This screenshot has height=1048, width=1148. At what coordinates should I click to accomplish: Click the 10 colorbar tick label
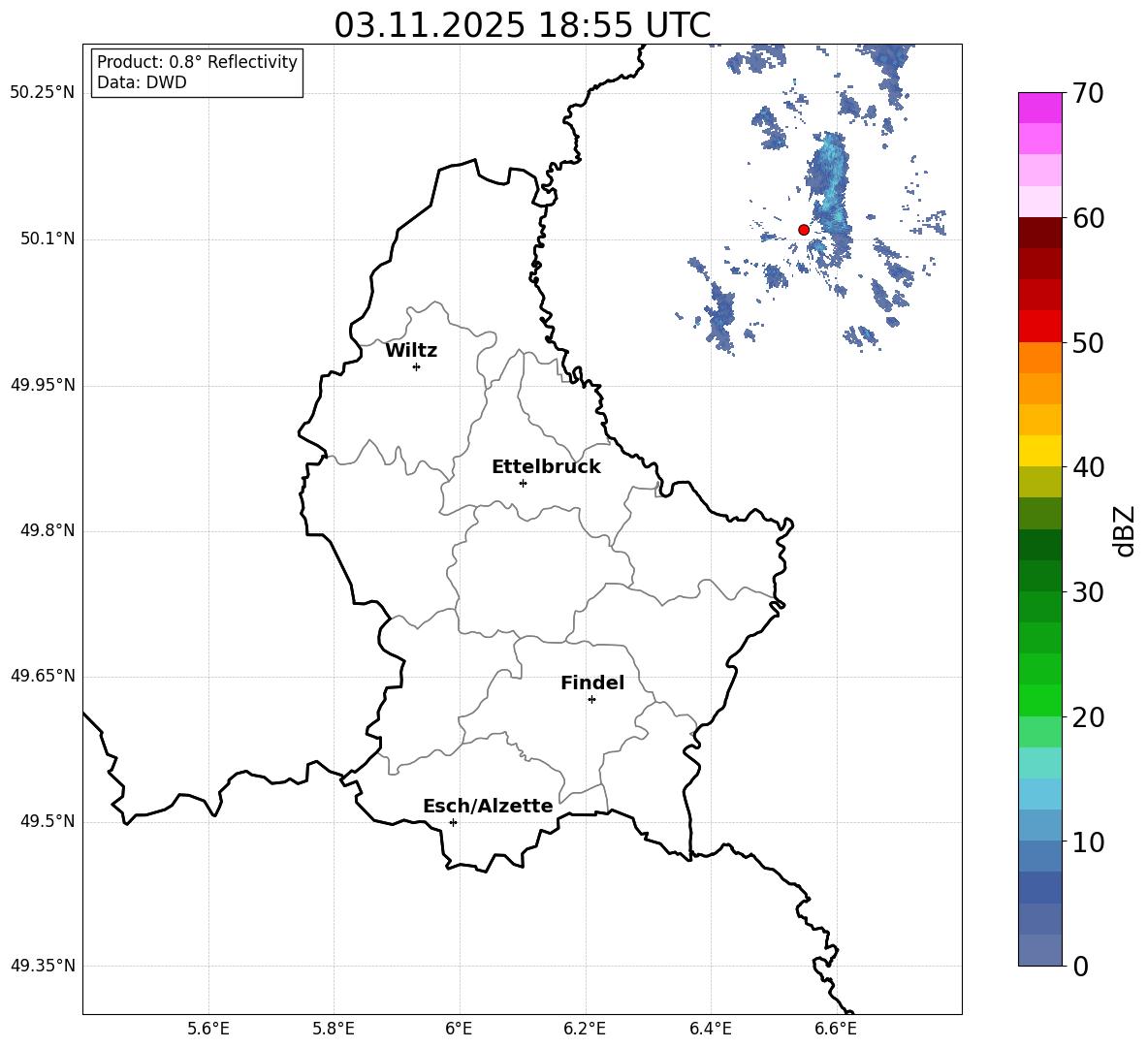coord(1088,842)
